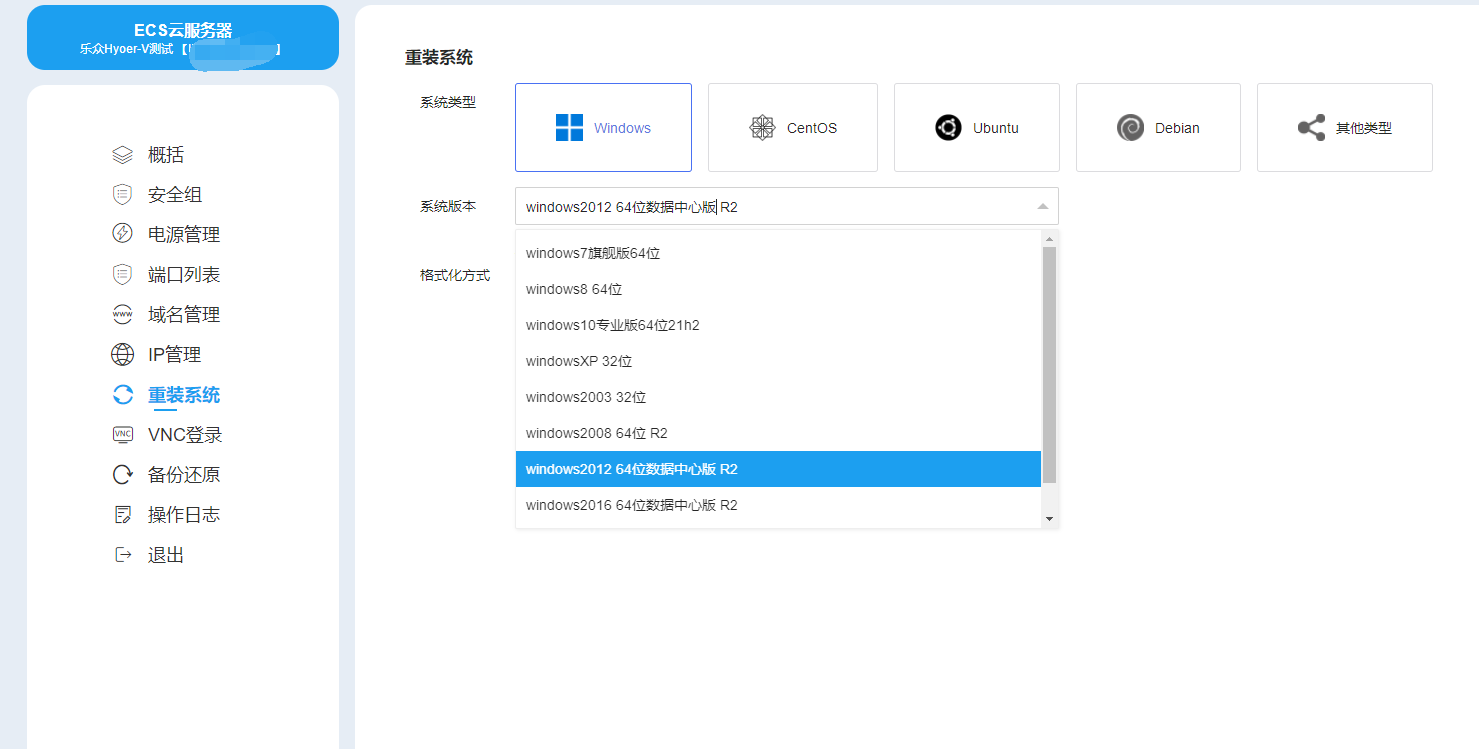Click the 其他类型 share-nodes icon
The height and width of the screenshot is (749, 1479).
tap(1311, 128)
